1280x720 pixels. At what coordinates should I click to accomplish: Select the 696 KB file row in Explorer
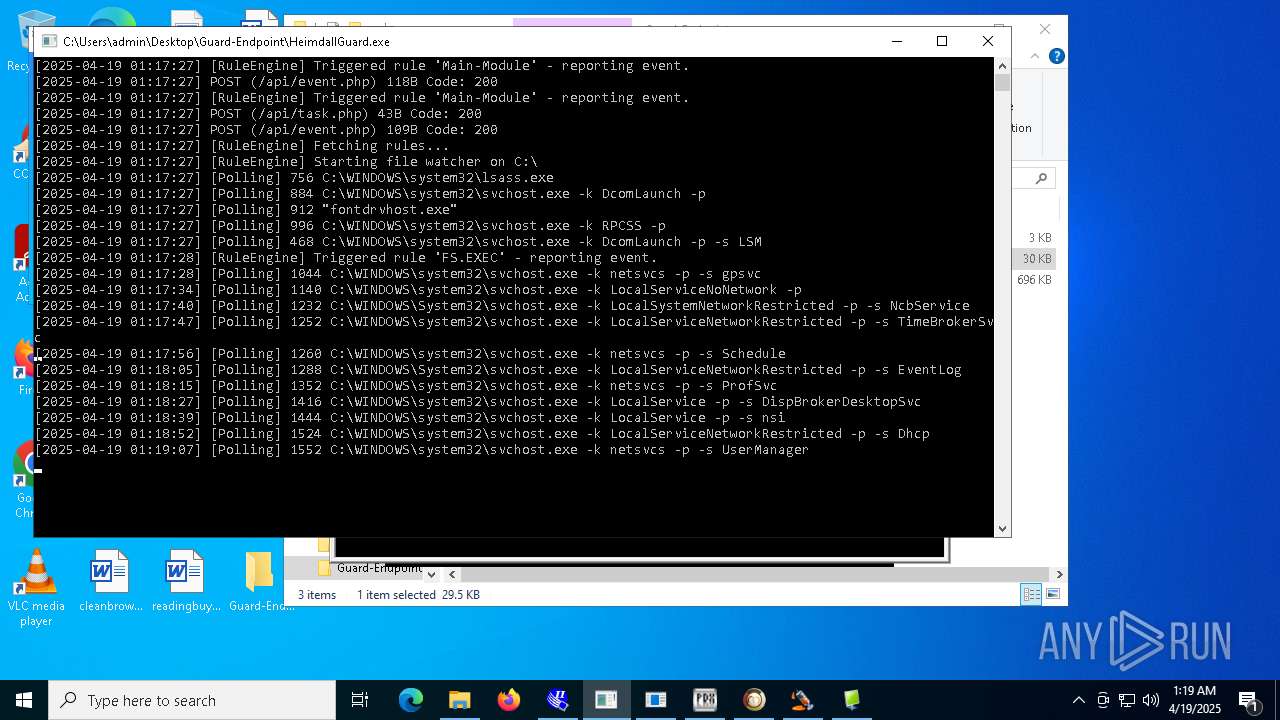[1034, 280]
